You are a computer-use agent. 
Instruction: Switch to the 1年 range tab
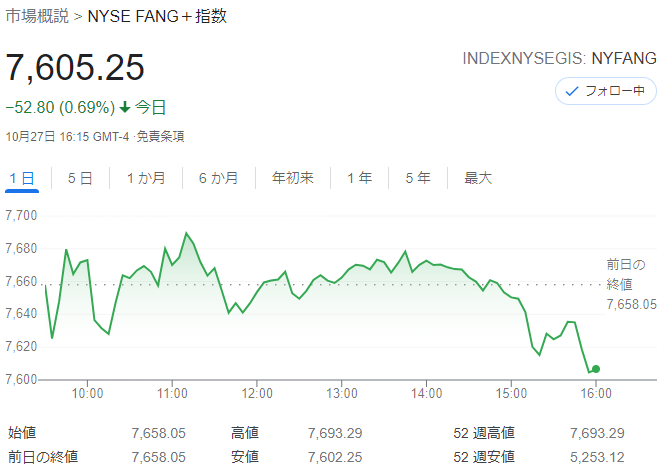[359, 178]
